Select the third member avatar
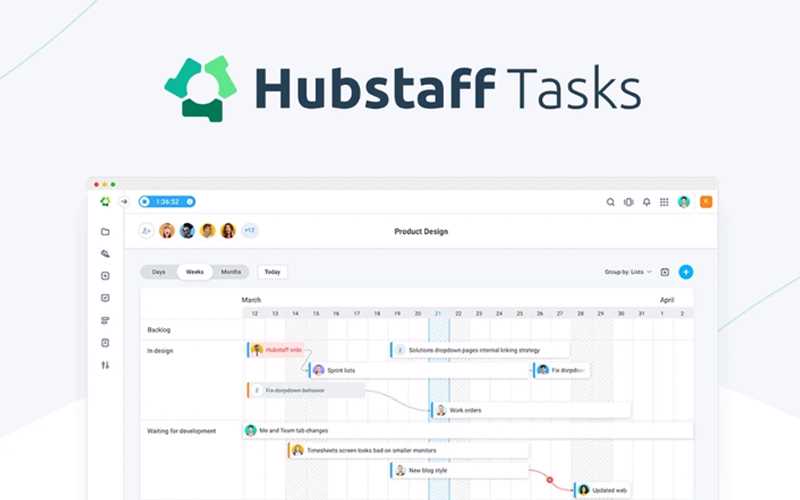Screen dimensions: 800x500 208,231
